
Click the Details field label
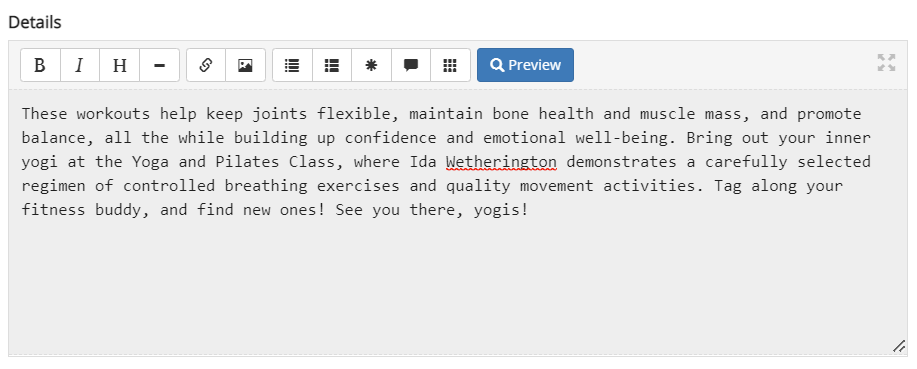coord(35,22)
